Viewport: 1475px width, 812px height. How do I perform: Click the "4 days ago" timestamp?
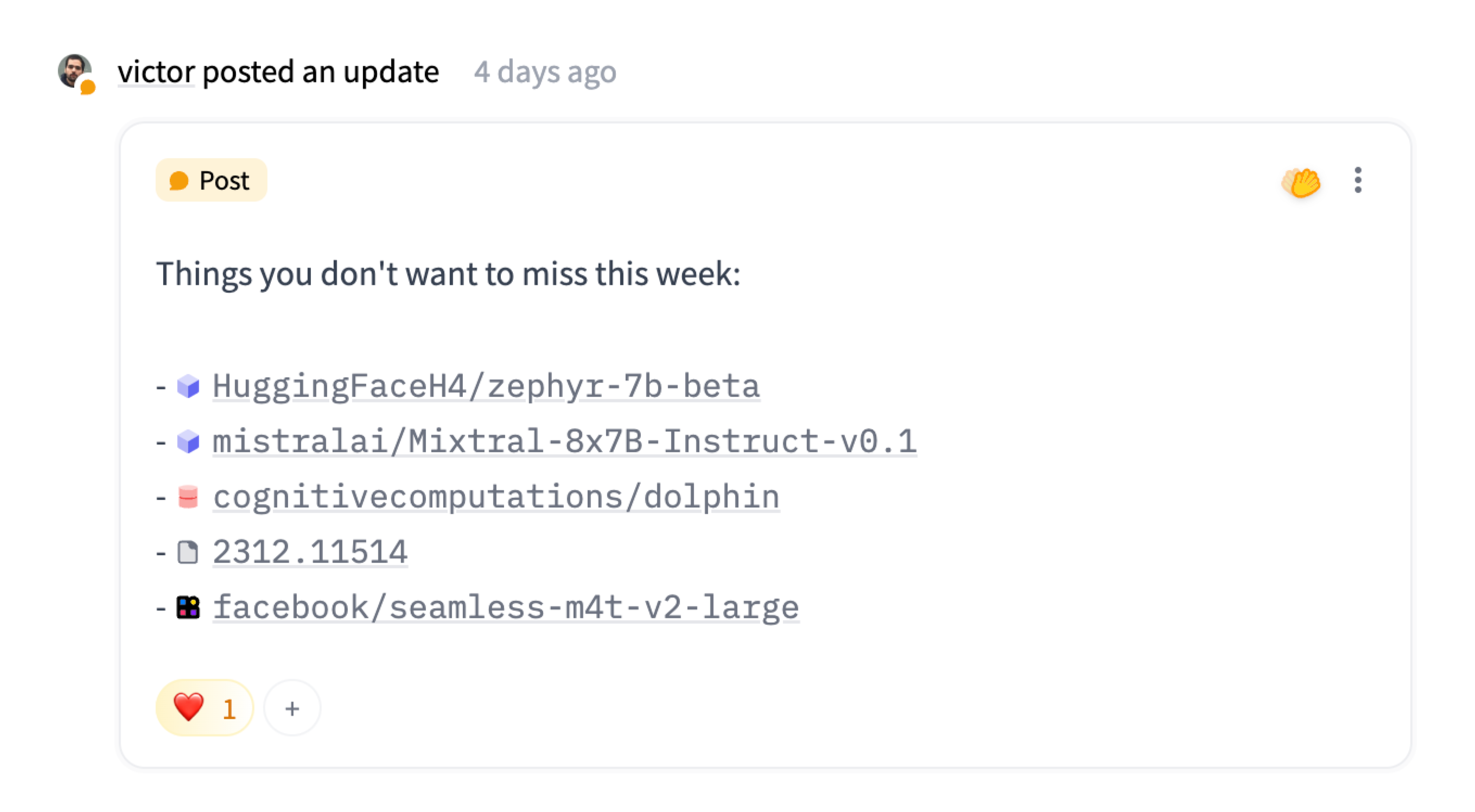(x=544, y=72)
